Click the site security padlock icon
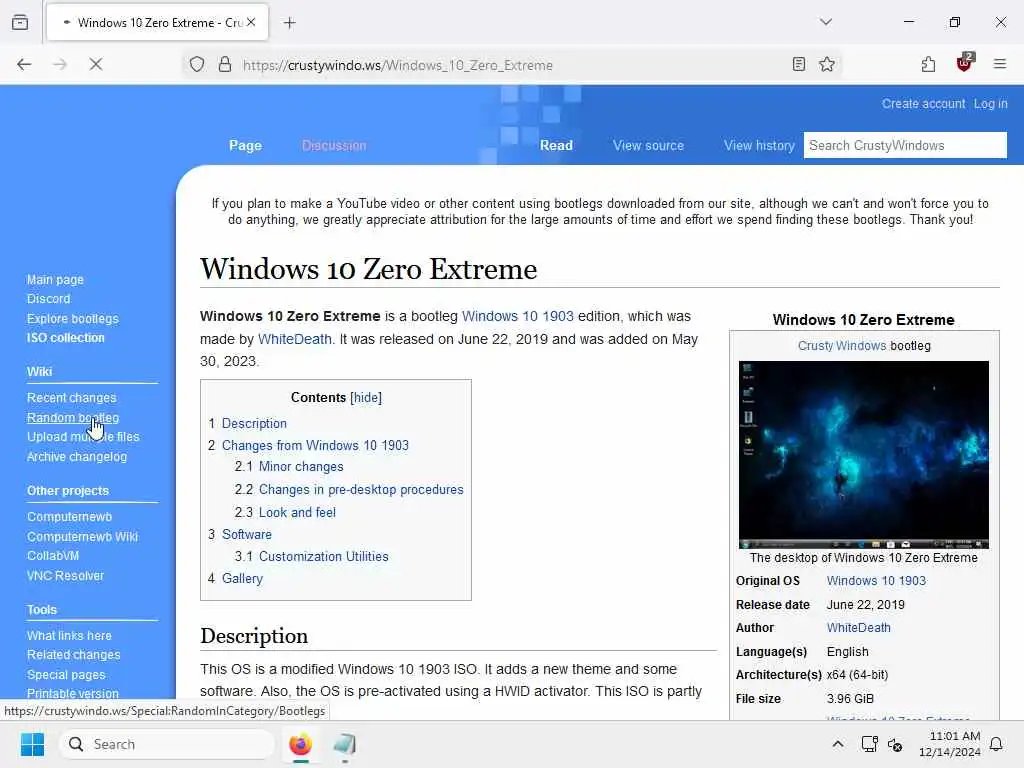The image size is (1024, 768). [225, 65]
